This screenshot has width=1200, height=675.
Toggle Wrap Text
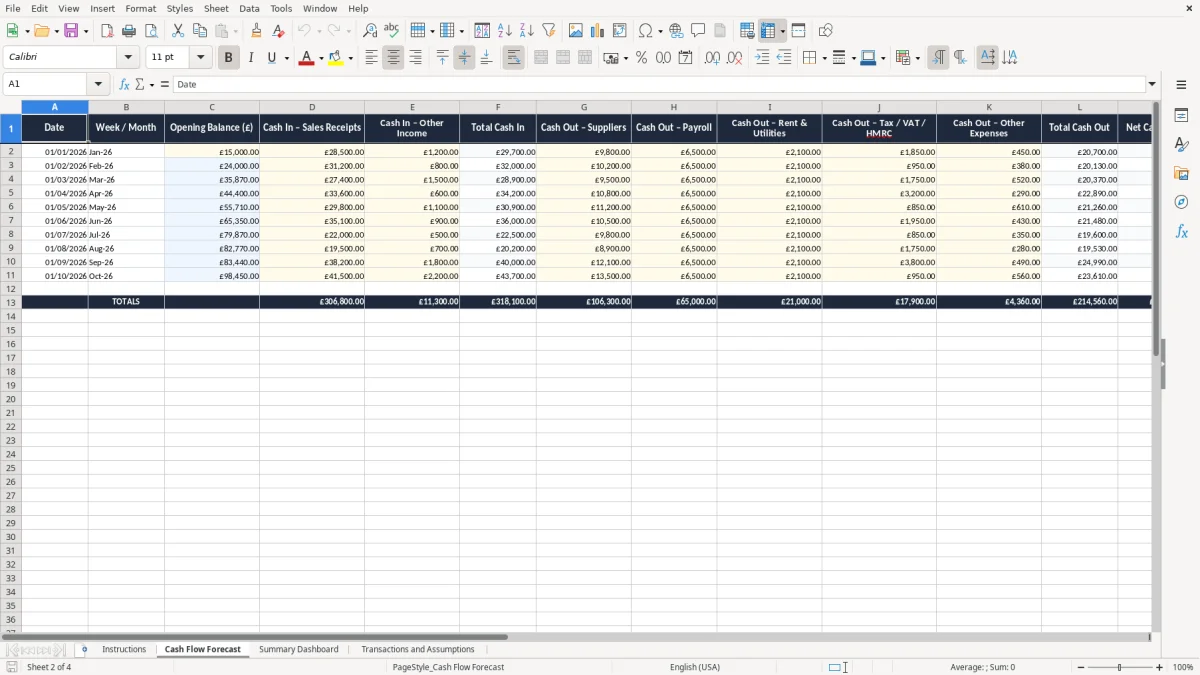tap(513, 58)
